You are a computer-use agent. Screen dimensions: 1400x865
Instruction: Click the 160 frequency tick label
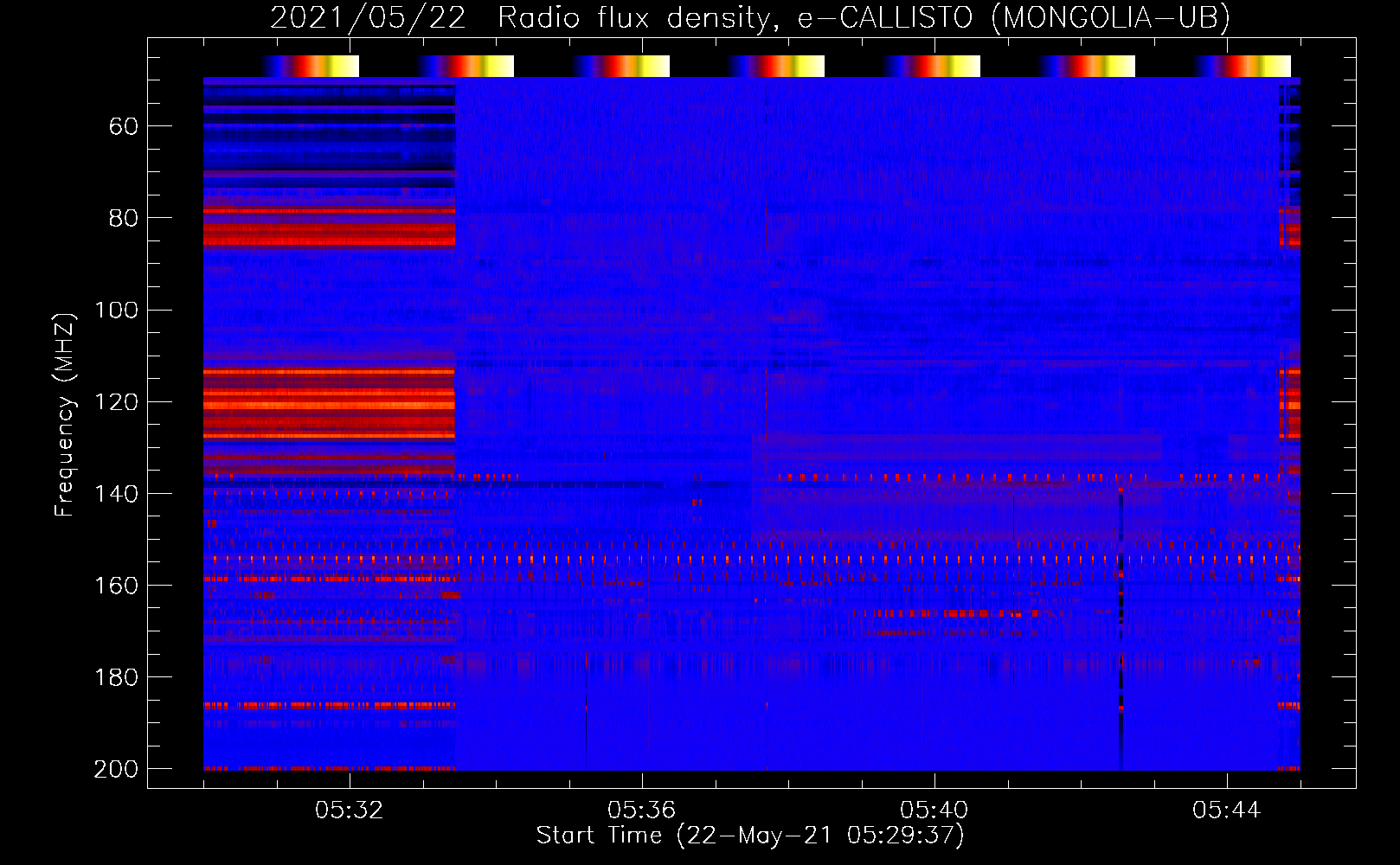[116, 585]
